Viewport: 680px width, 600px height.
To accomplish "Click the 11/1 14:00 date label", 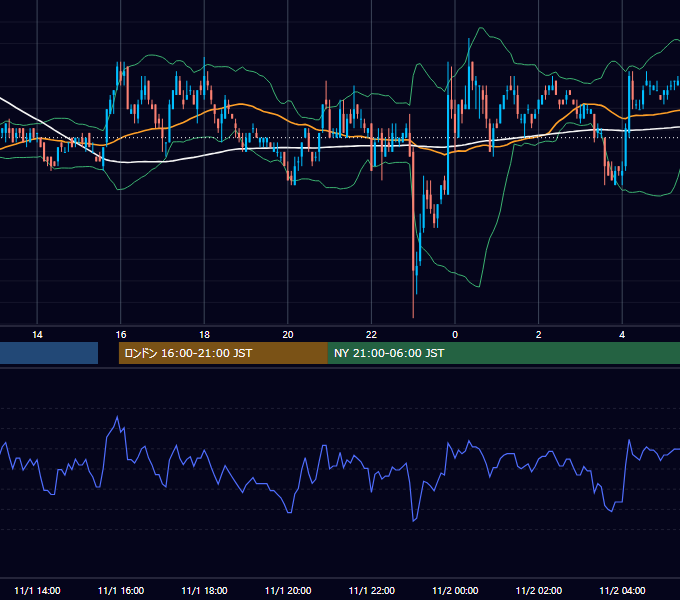I will [37, 590].
